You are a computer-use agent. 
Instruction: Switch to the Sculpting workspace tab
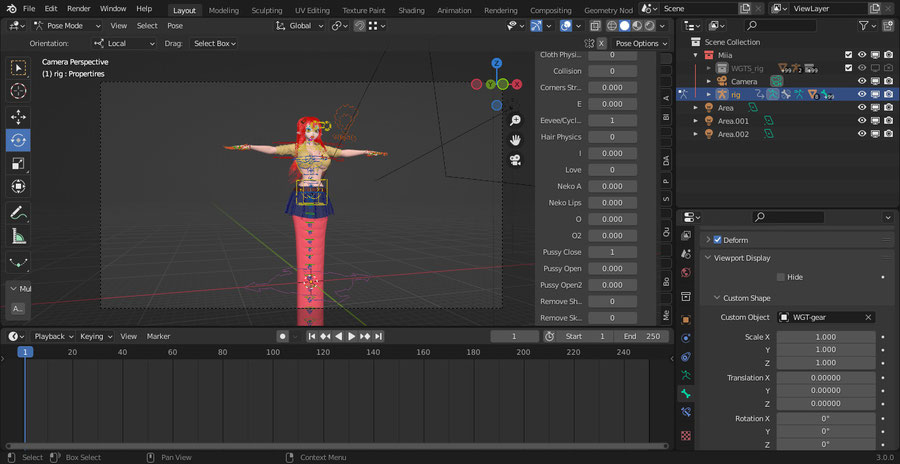pyautogui.click(x=267, y=10)
